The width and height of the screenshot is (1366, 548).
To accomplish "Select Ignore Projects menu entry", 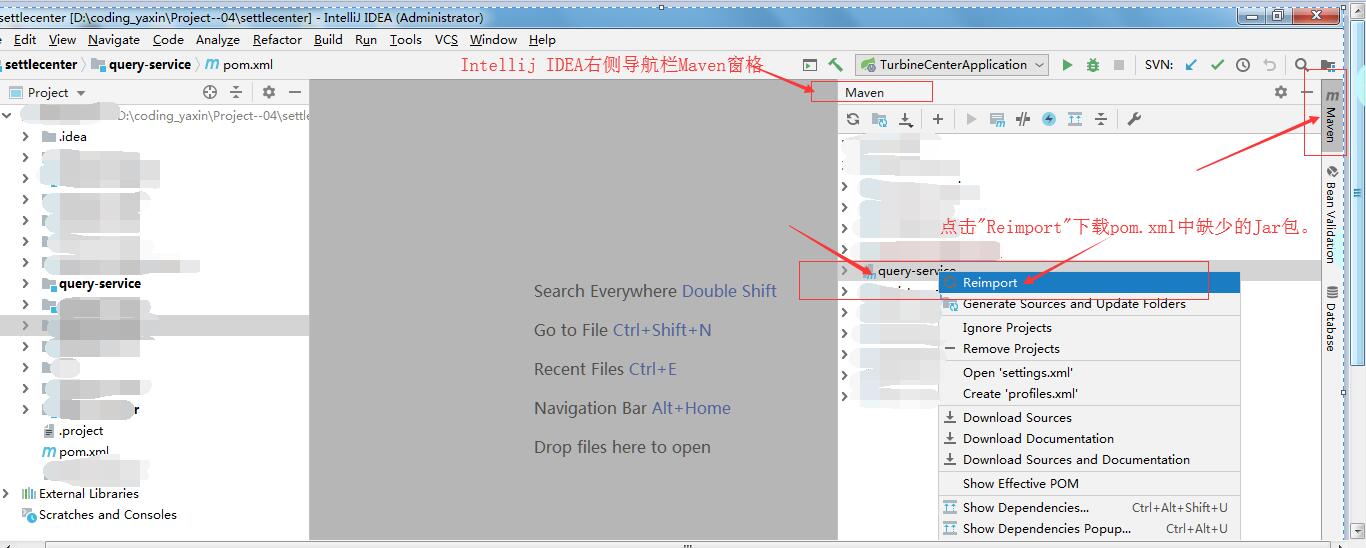I will click(1089, 328).
